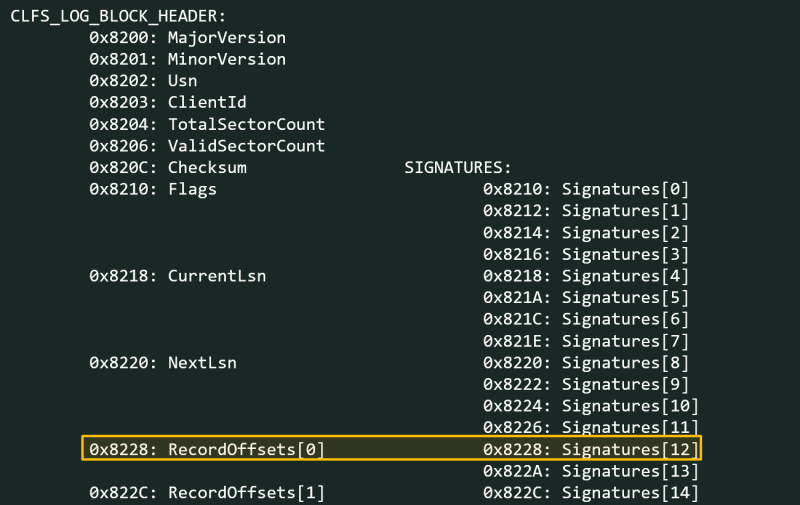Viewport: 800px width, 505px height.
Task: Click the Signatures[10] entry at 0x8224
Action: pos(591,405)
